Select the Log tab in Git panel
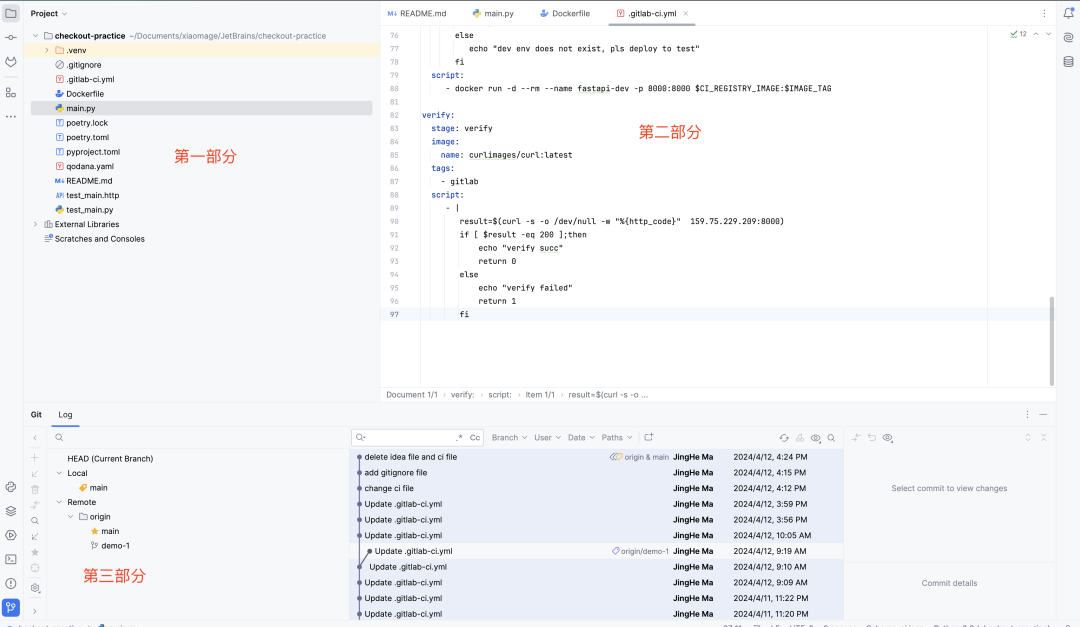The height and width of the screenshot is (627, 1080). click(65, 415)
